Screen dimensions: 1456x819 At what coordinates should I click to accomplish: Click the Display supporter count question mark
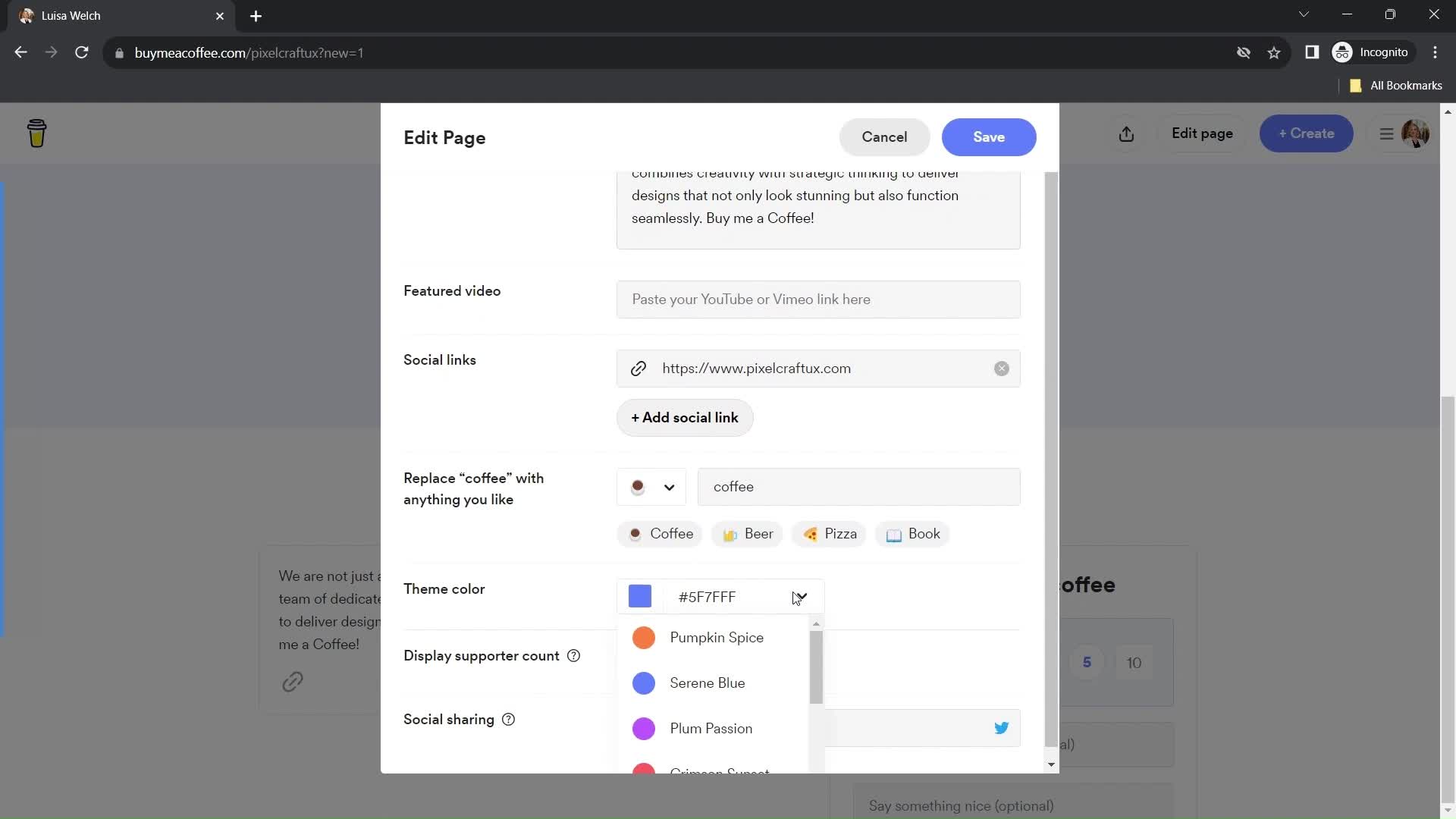point(574,656)
